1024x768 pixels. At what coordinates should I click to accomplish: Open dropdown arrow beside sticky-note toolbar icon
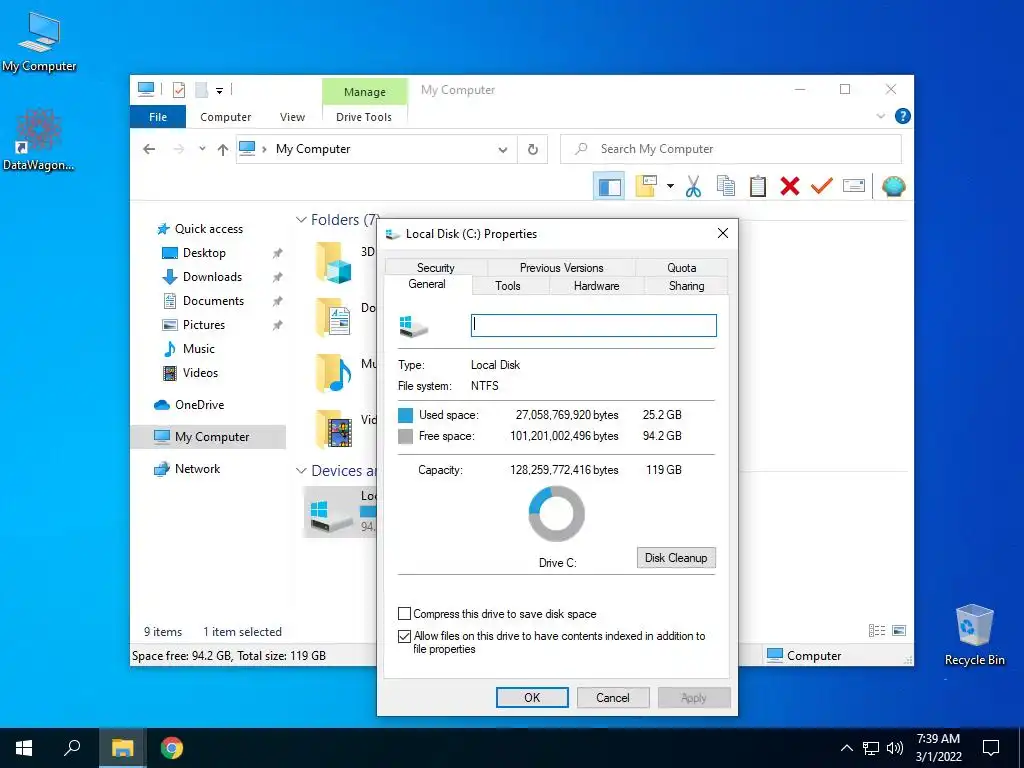pos(670,186)
